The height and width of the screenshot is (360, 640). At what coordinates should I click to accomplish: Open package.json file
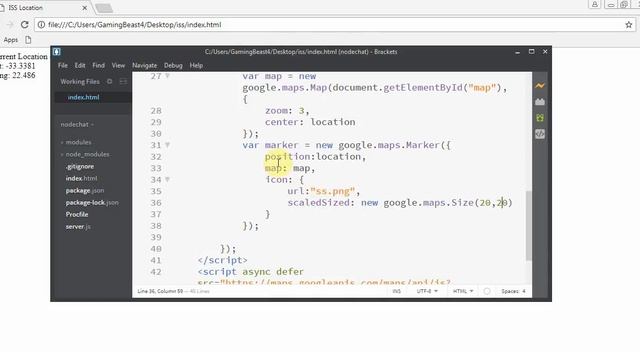(84, 191)
